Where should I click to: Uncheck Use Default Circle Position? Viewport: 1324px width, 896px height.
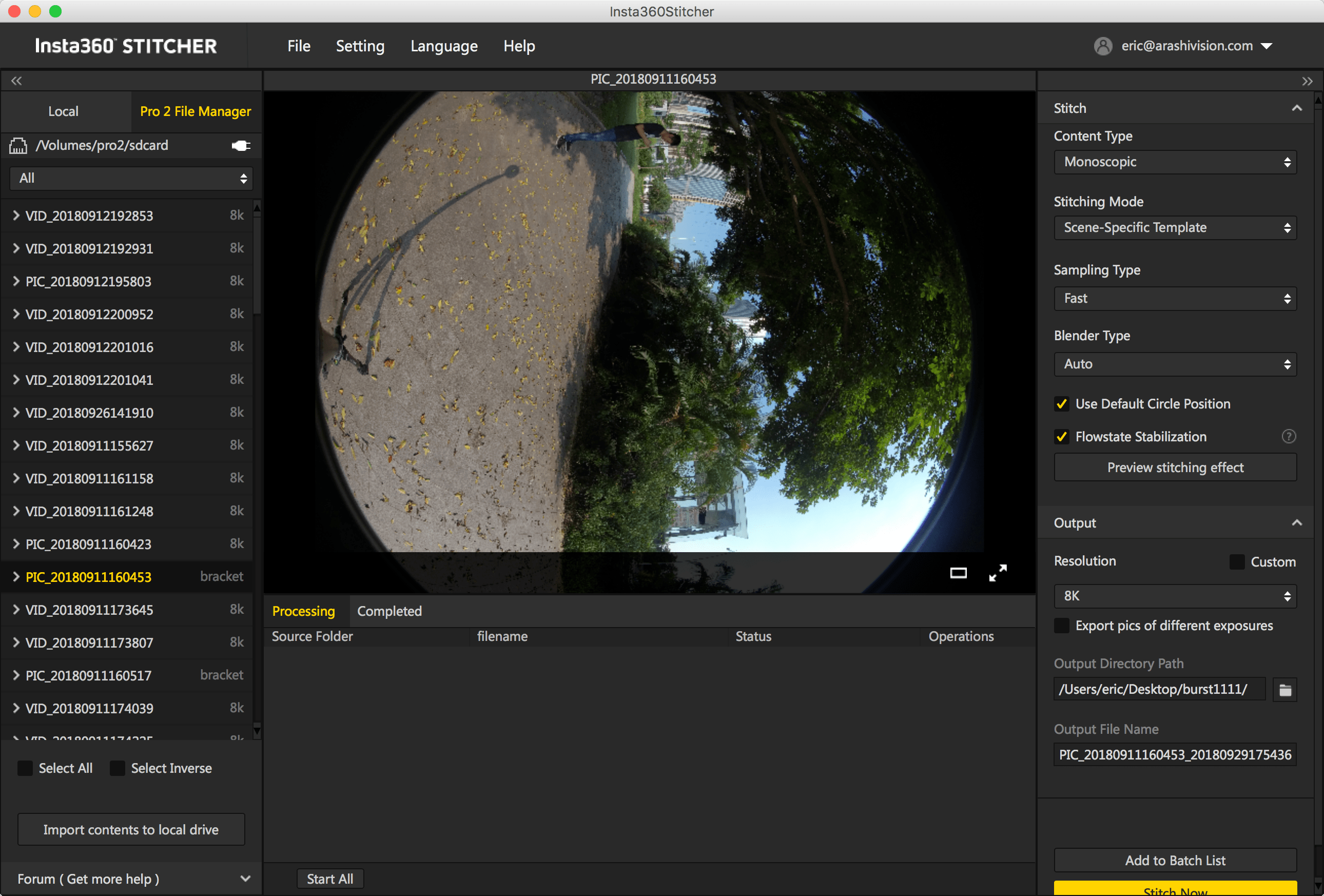click(1061, 404)
